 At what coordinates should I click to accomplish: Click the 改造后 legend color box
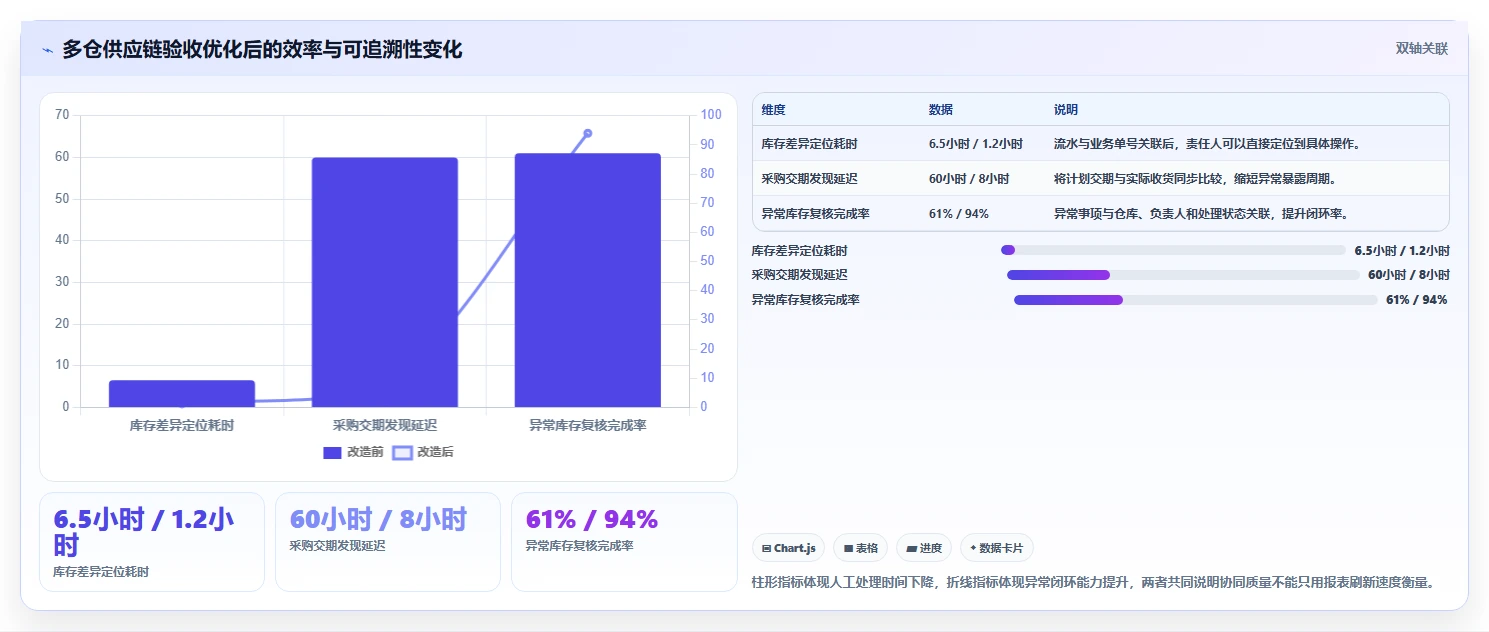402,453
